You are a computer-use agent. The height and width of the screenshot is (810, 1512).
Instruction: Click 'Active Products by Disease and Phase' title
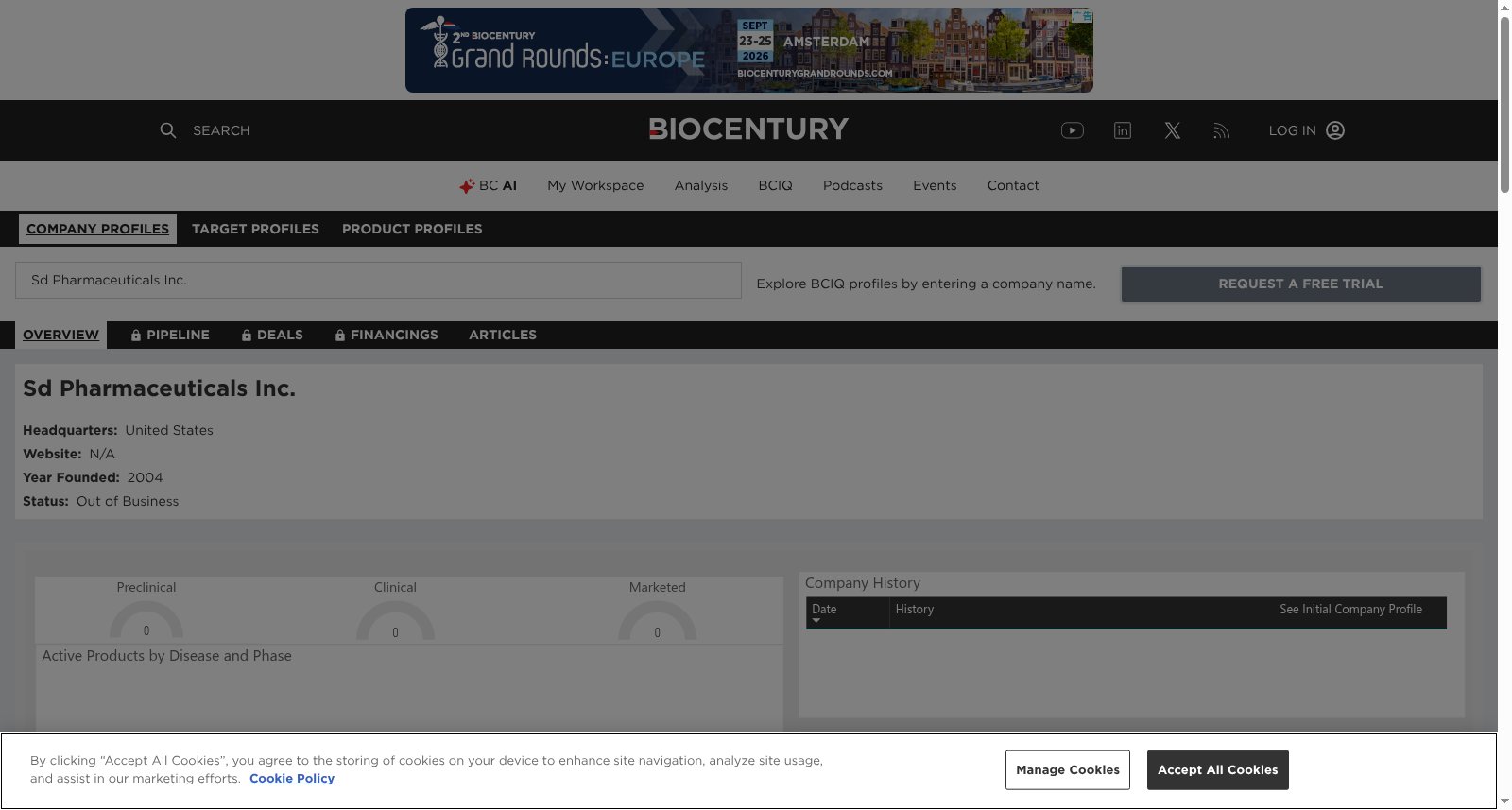[166, 656]
